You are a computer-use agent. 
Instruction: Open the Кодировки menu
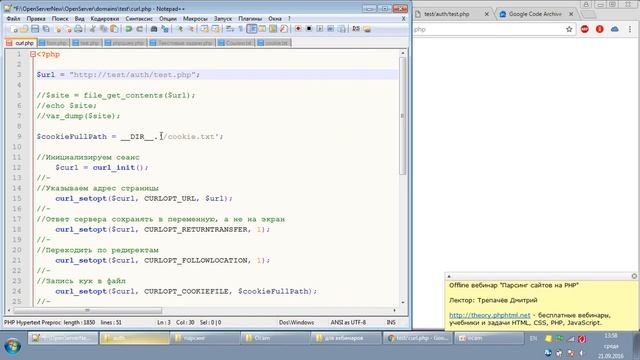pyautogui.click(x=104, y=19)
